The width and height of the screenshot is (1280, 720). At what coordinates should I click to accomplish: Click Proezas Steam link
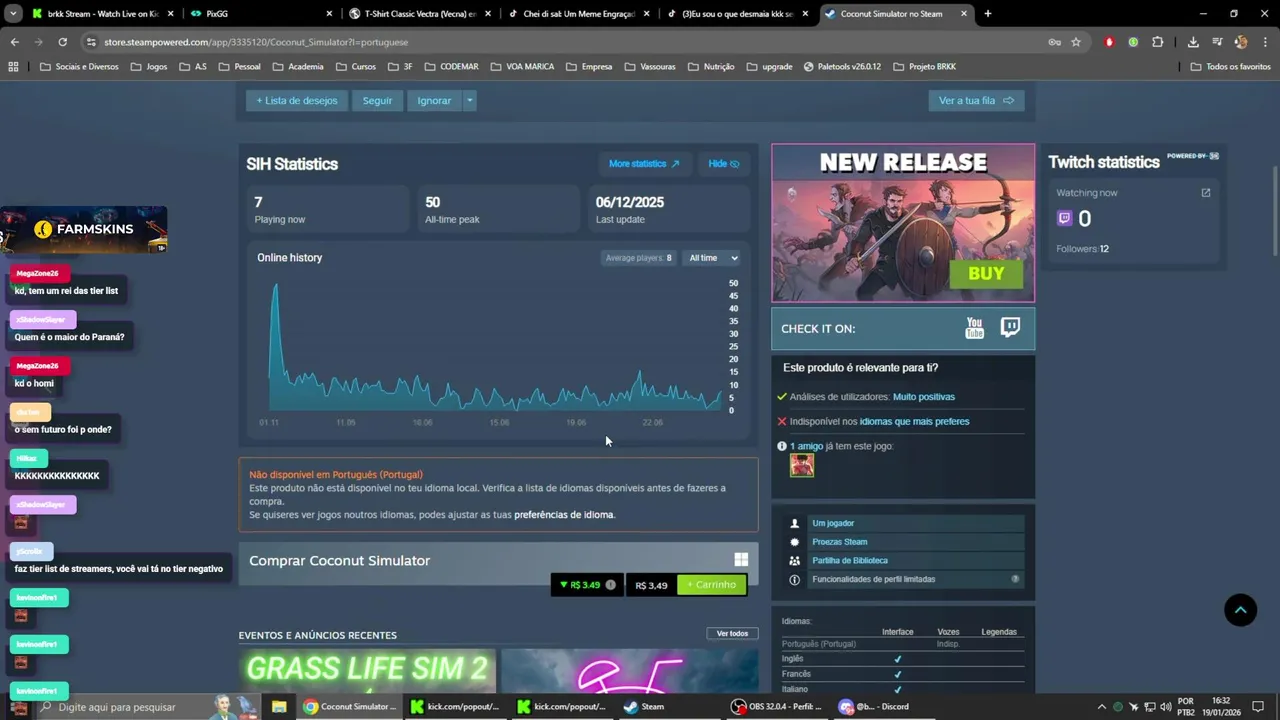pyautogui.click(x=840, y=542)
